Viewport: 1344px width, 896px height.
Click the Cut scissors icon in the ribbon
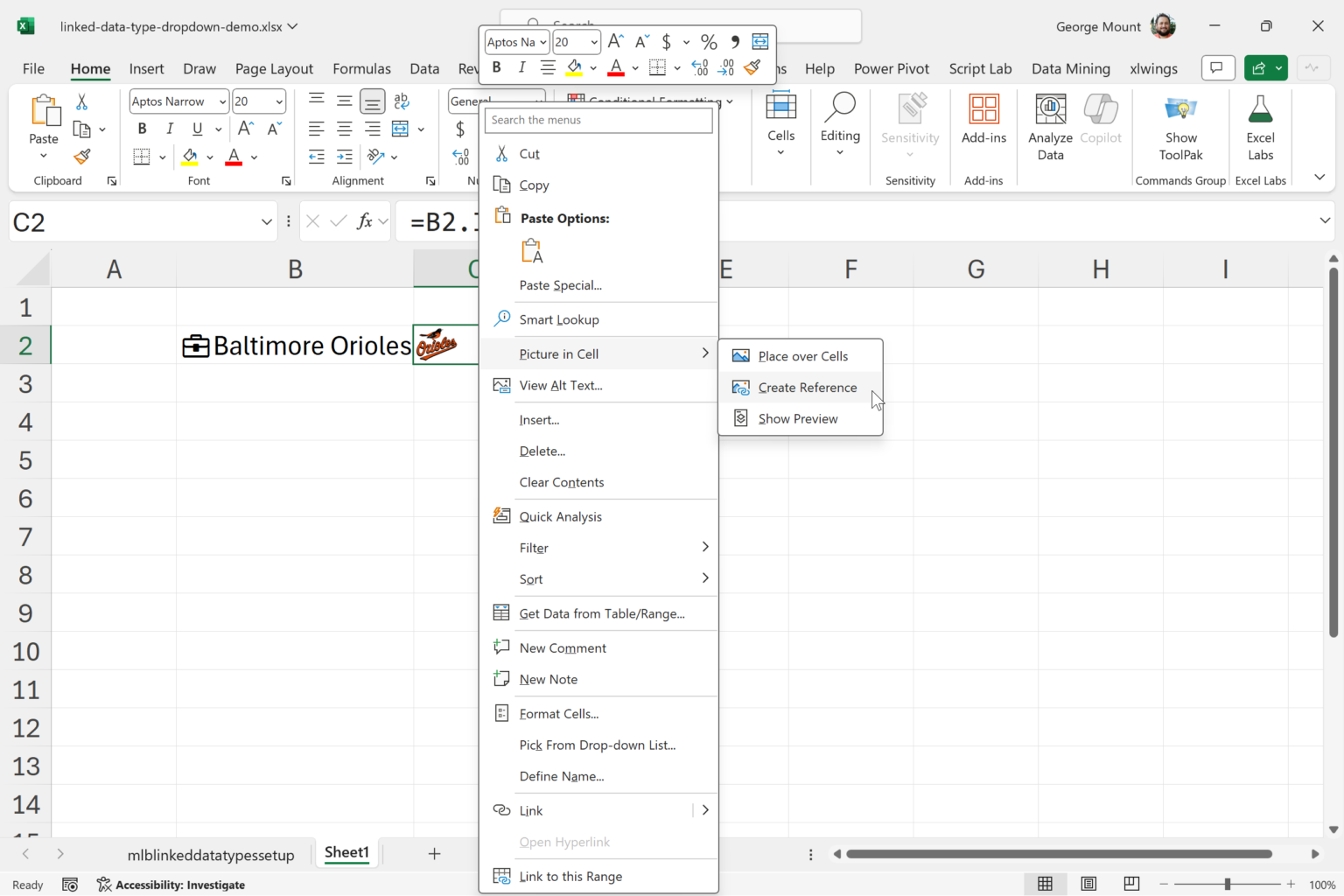click(82, 102)
